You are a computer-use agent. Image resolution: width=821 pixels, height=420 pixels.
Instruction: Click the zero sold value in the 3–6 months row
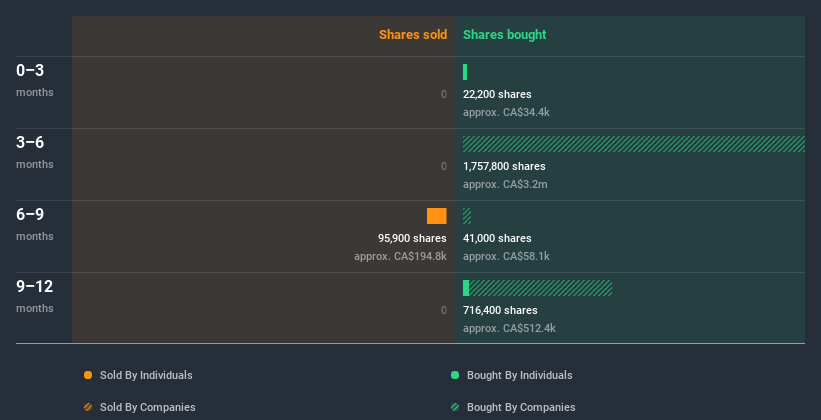443,166
